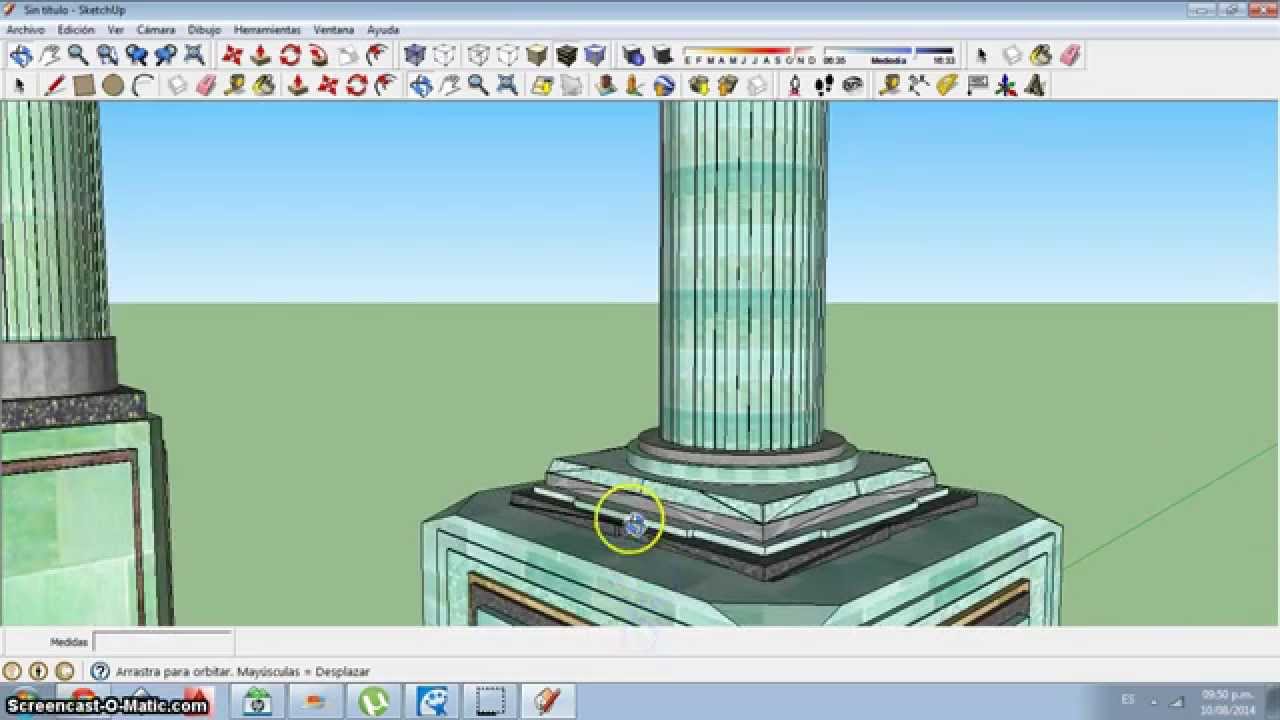Open the Edición menu

(76, 30)
